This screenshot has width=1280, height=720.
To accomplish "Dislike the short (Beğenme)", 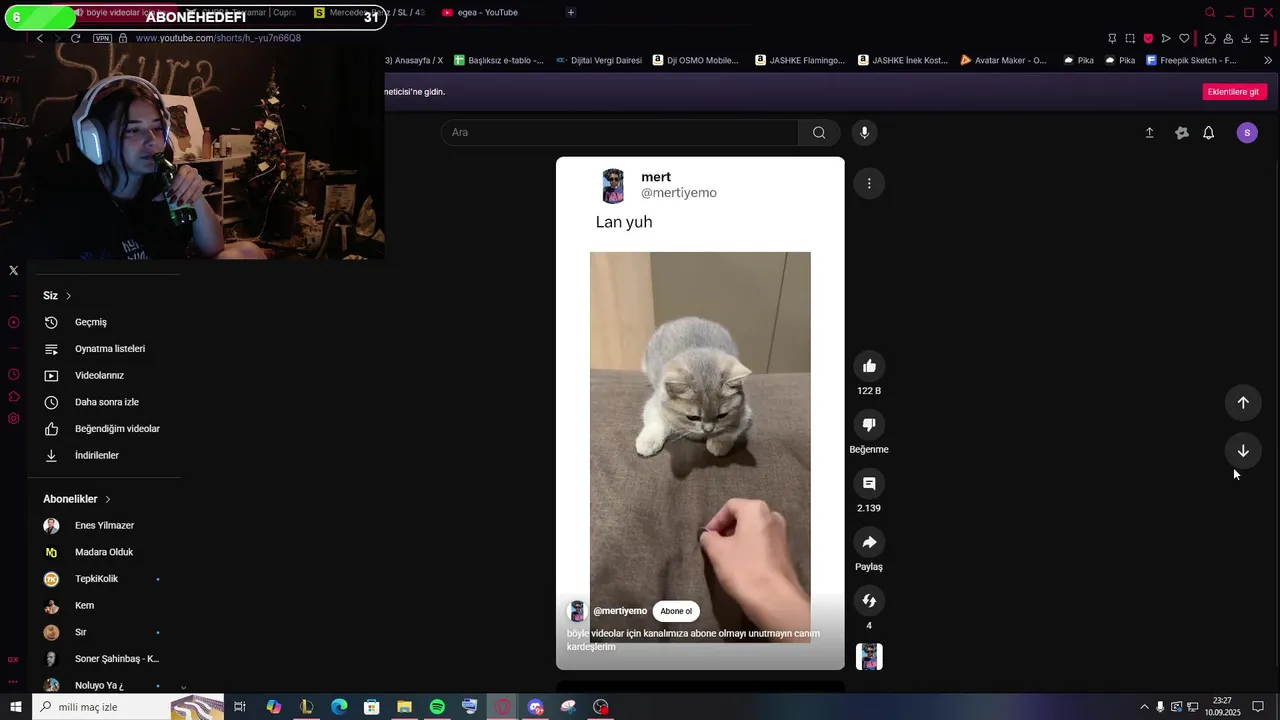I will (869, 425).
